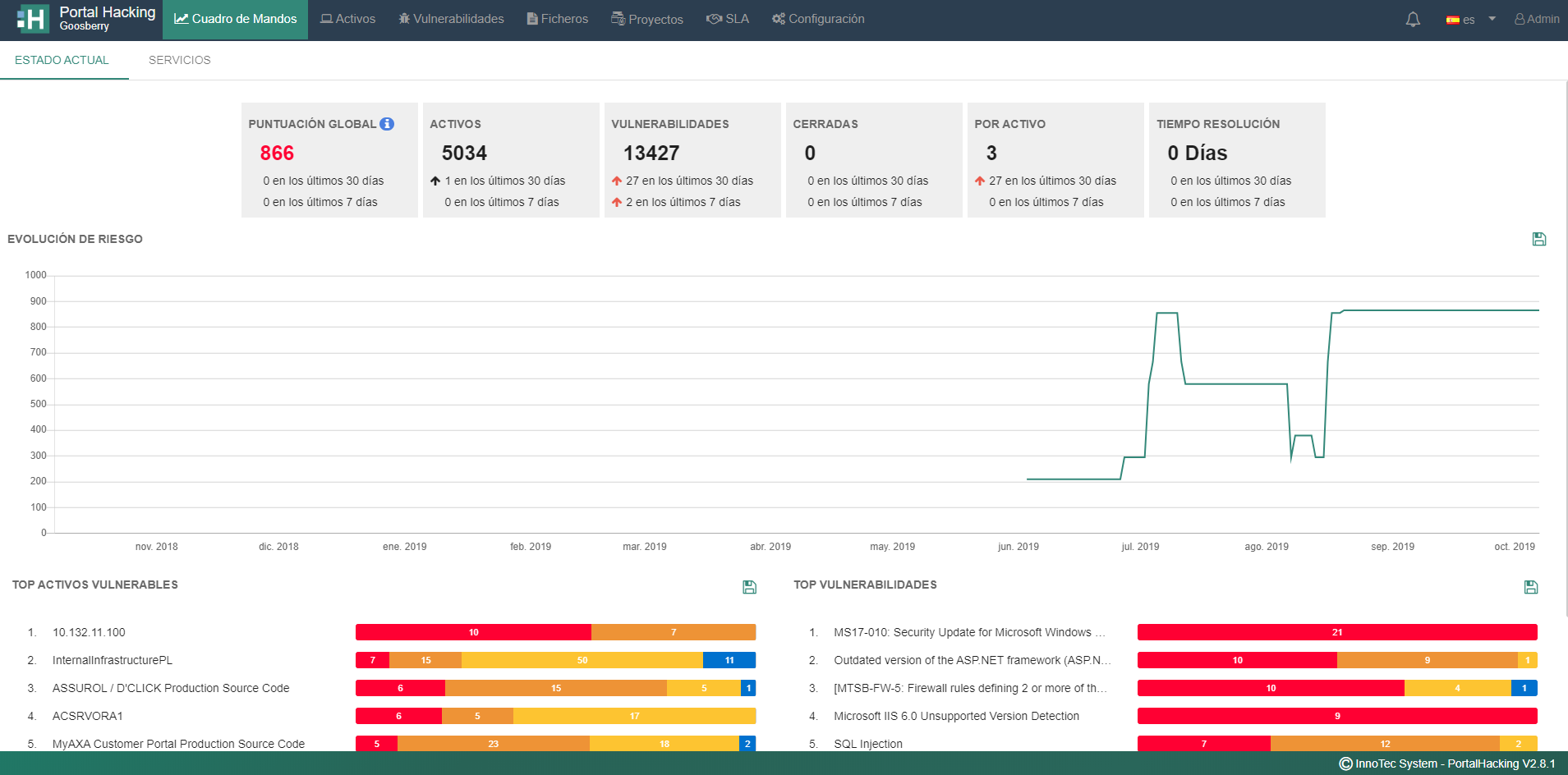
Task: Click the sep. 2019 axis label
Action: (1392, 547)
